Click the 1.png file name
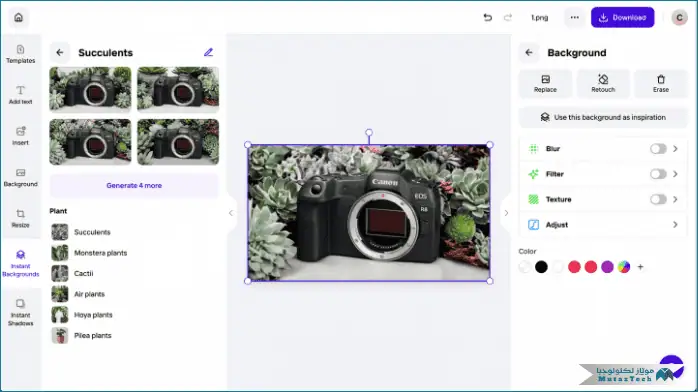This screenshot has width=698, height=392. (540, 18)
